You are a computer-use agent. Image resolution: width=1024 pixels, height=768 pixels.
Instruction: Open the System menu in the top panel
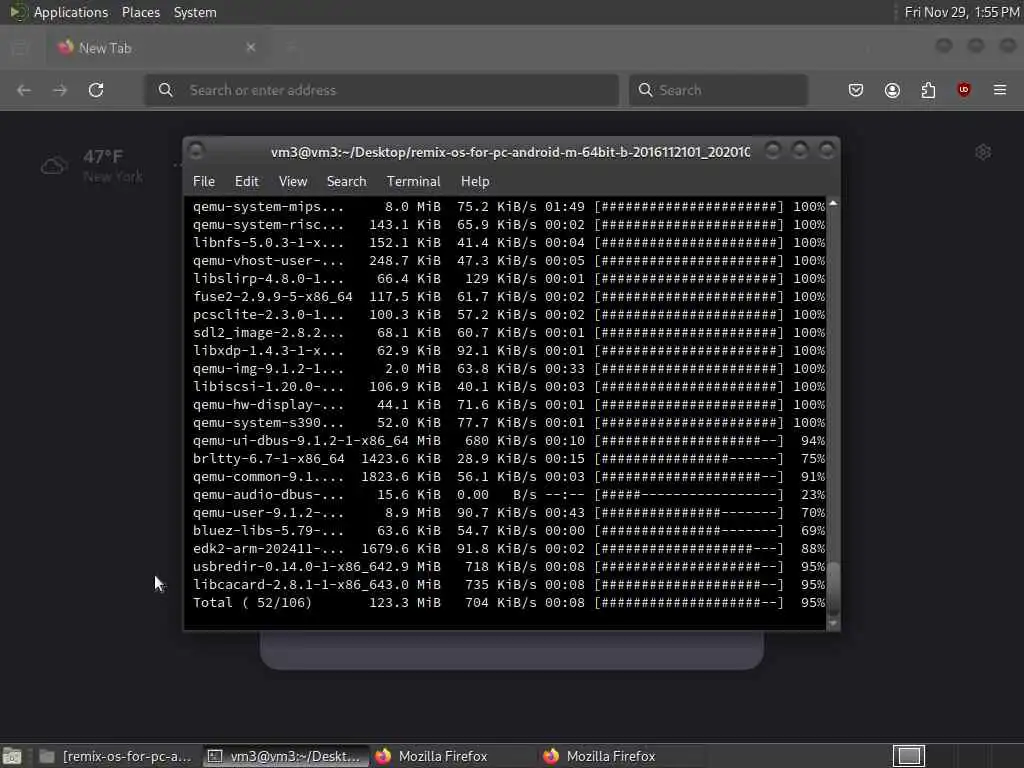tap(195, 12)
